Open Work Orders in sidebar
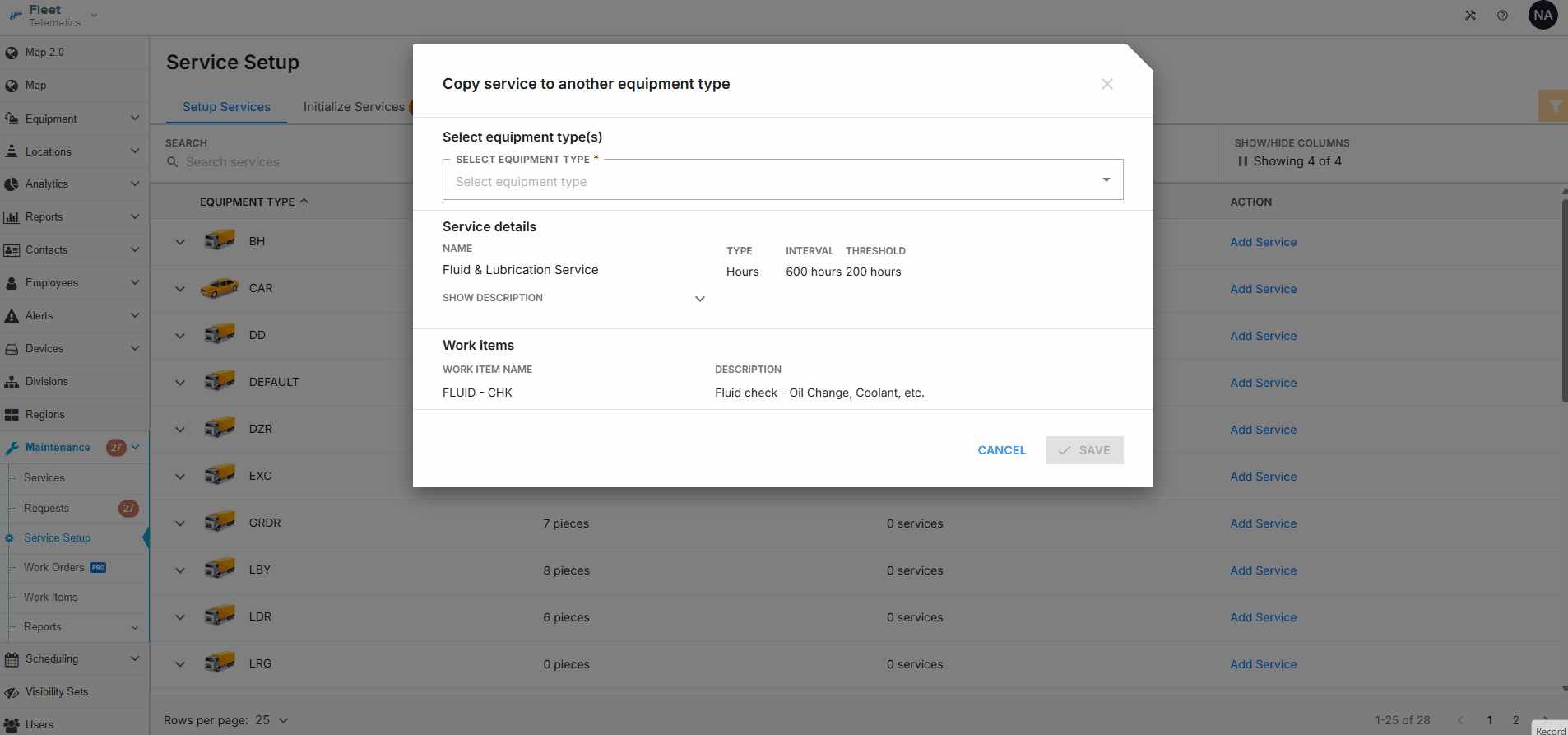This screenshot has height=735, width=1568. (x=54, y=568)
